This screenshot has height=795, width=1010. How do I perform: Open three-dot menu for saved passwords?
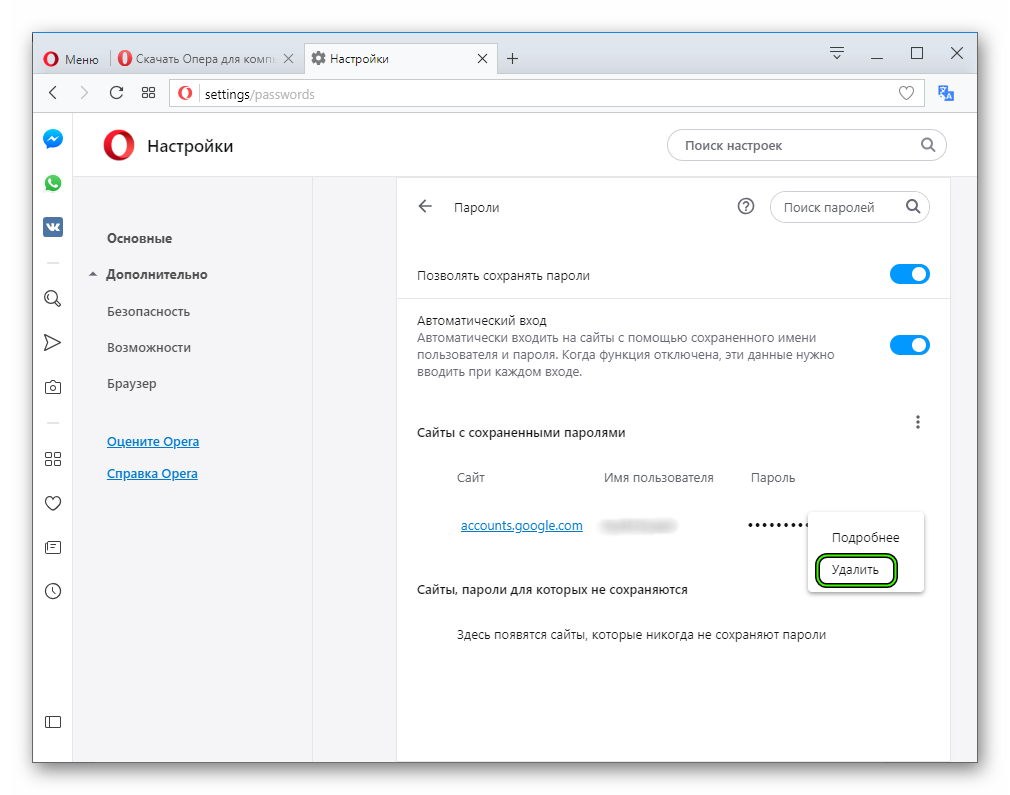click(x=918, y=422)
